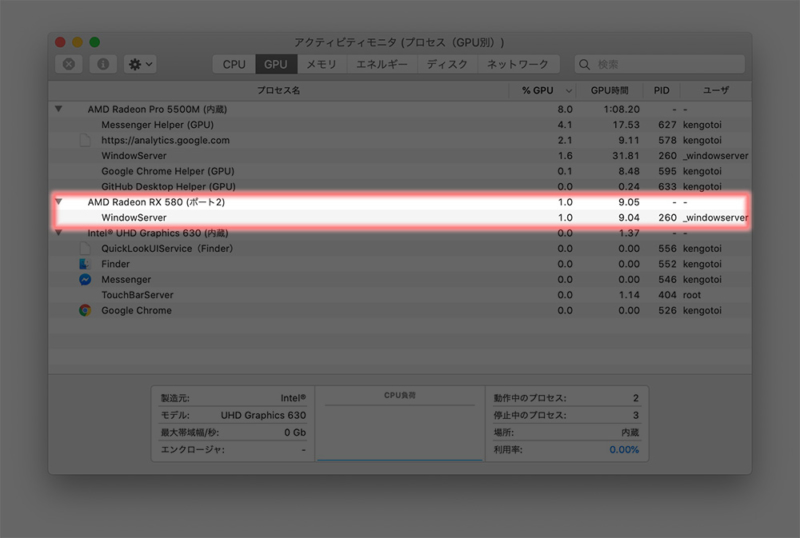
Task: Select Google Chrome Helper (GPU) row
Action: (399, 171)
